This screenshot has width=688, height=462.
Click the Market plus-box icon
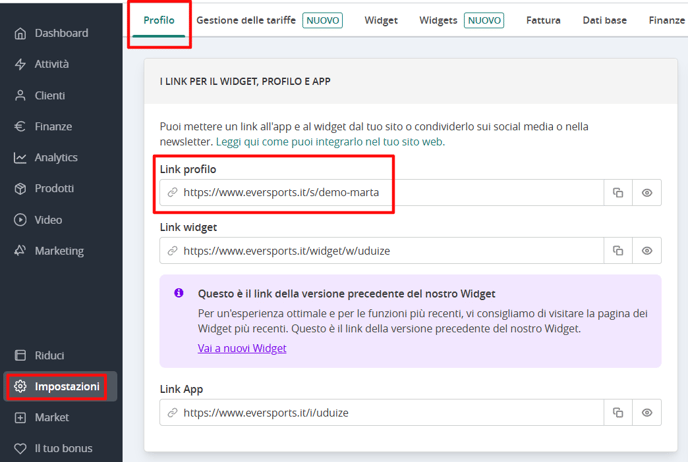pyautogui.click(x=20, y=418)
